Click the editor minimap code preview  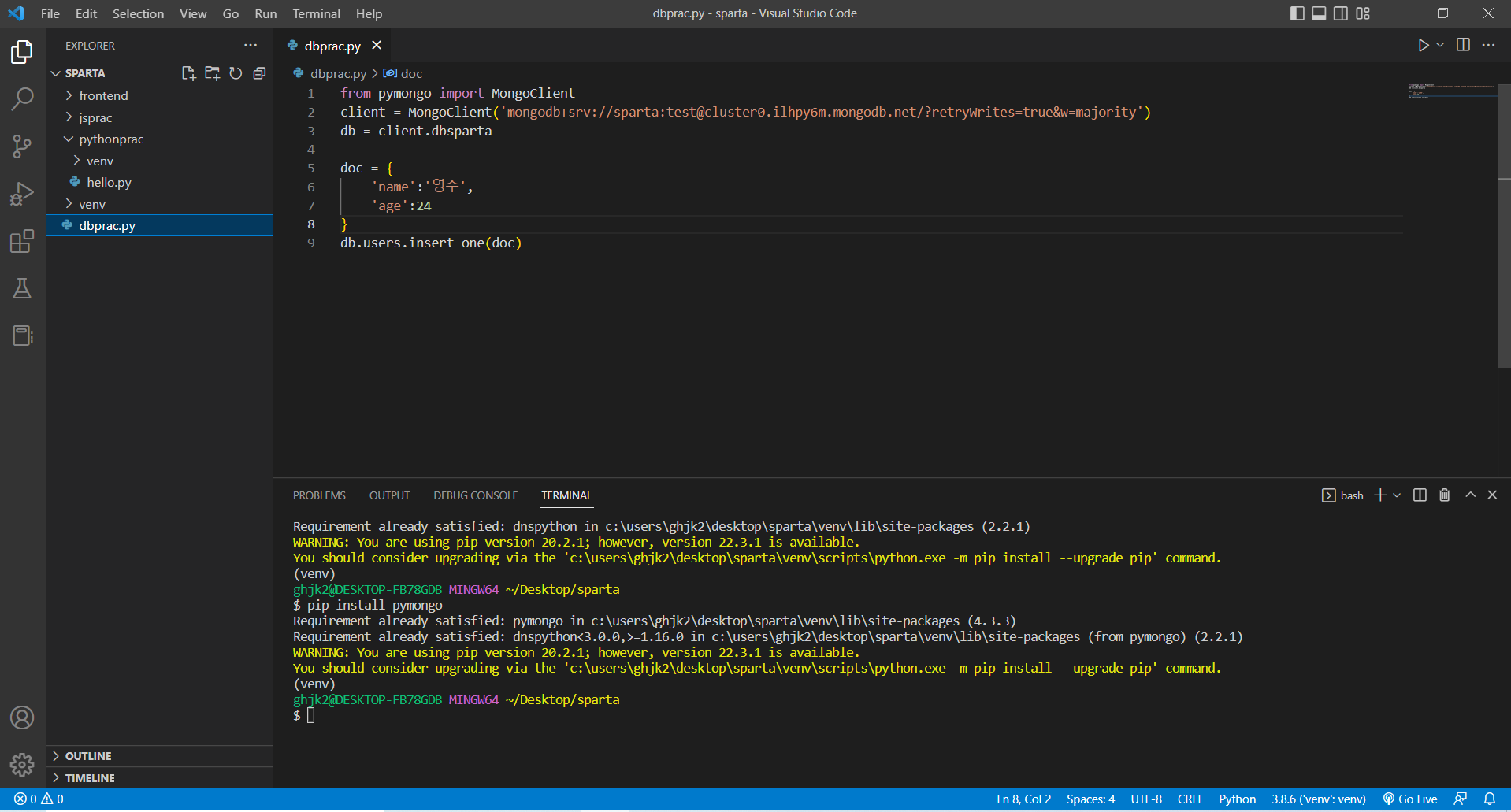(x=1452, y=91)
